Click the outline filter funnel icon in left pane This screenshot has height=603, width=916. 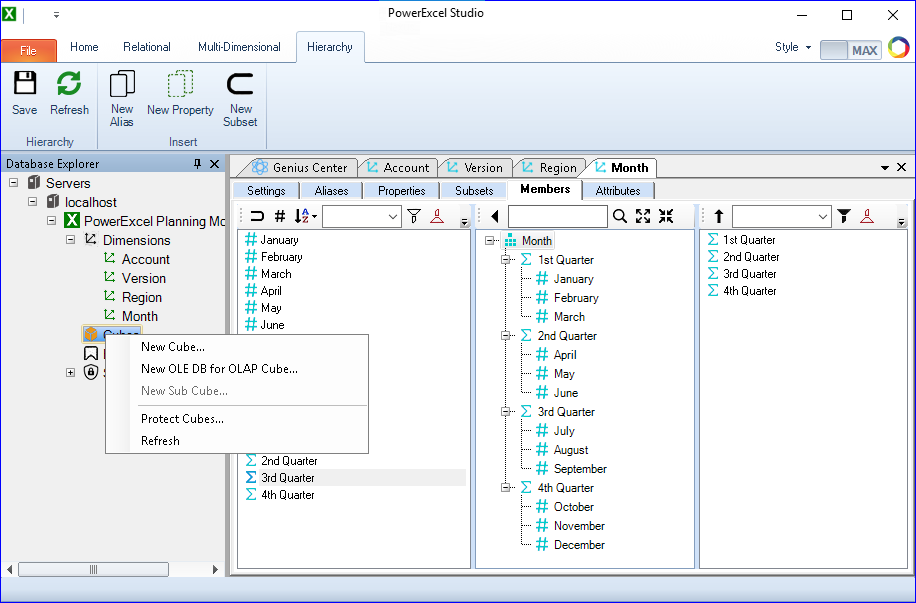coord(414,216)
